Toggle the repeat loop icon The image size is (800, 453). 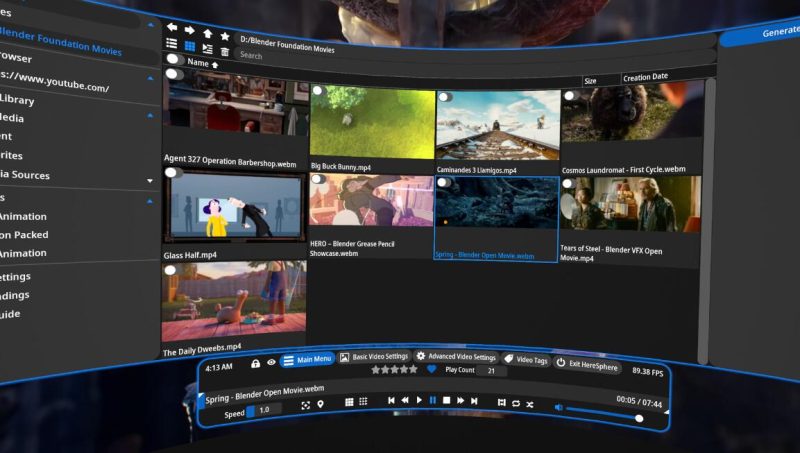click(x=516, y=404)
